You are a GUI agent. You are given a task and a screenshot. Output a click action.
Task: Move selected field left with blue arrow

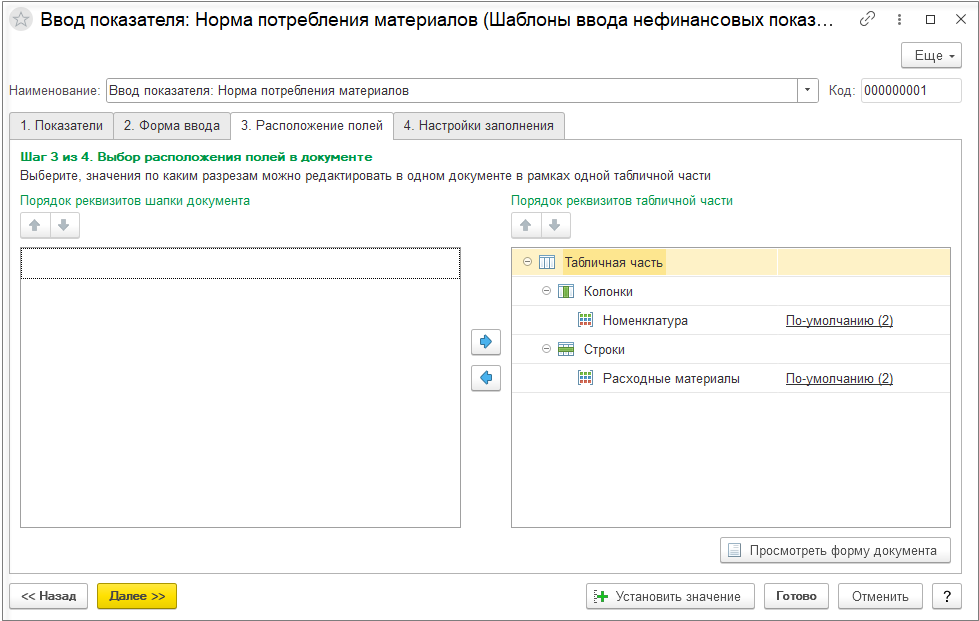coord(486,378)
